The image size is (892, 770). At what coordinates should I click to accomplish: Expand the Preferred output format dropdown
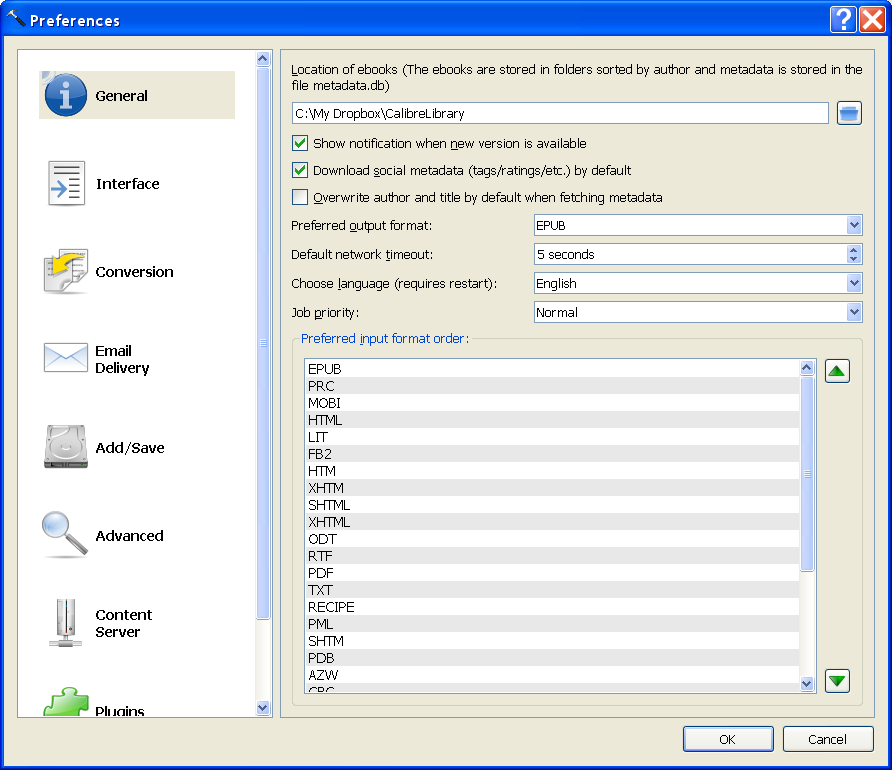click(698, 226)
